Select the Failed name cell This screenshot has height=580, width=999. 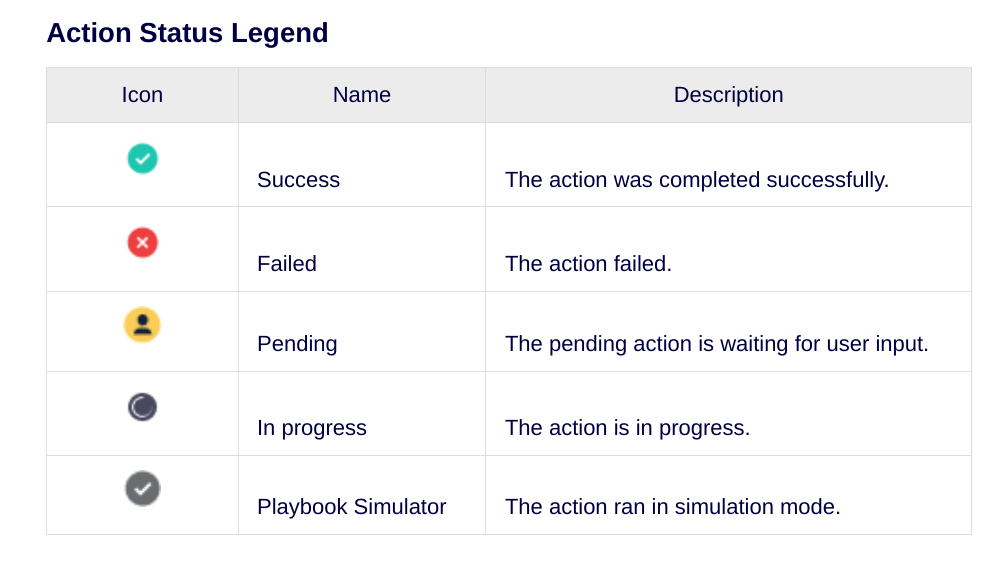click(x=287, y=264)
